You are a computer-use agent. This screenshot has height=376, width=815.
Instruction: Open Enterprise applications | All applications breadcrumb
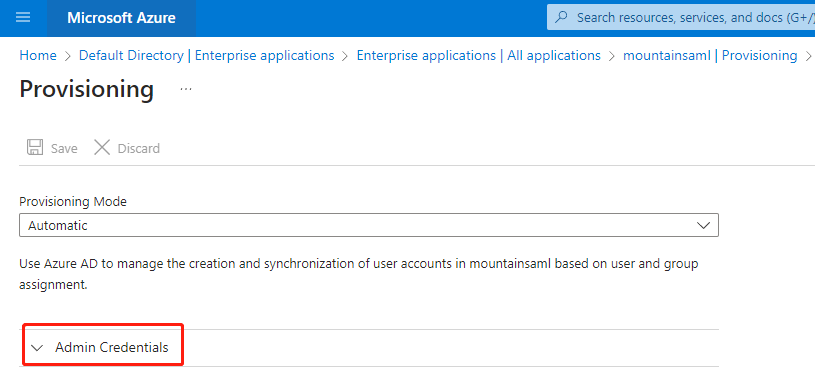coord(478,56)
